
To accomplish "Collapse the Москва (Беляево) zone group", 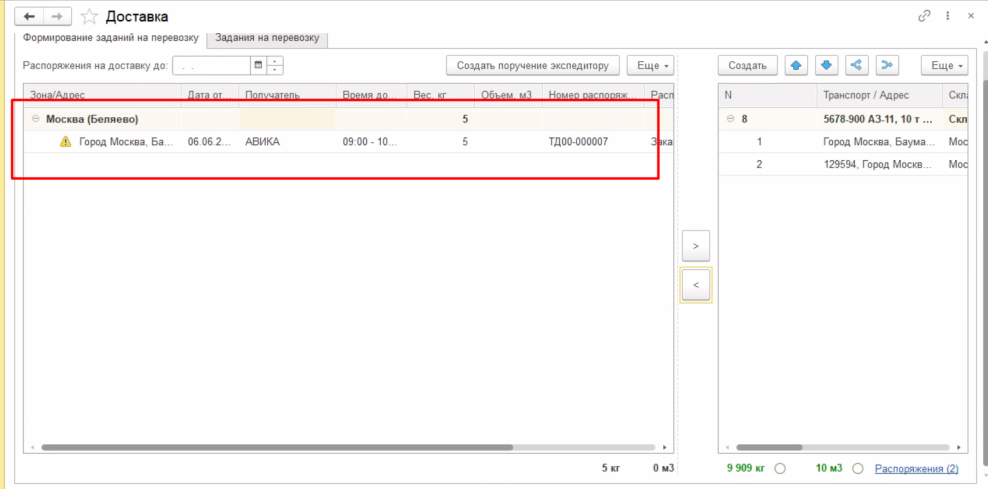I will (36, 119).
